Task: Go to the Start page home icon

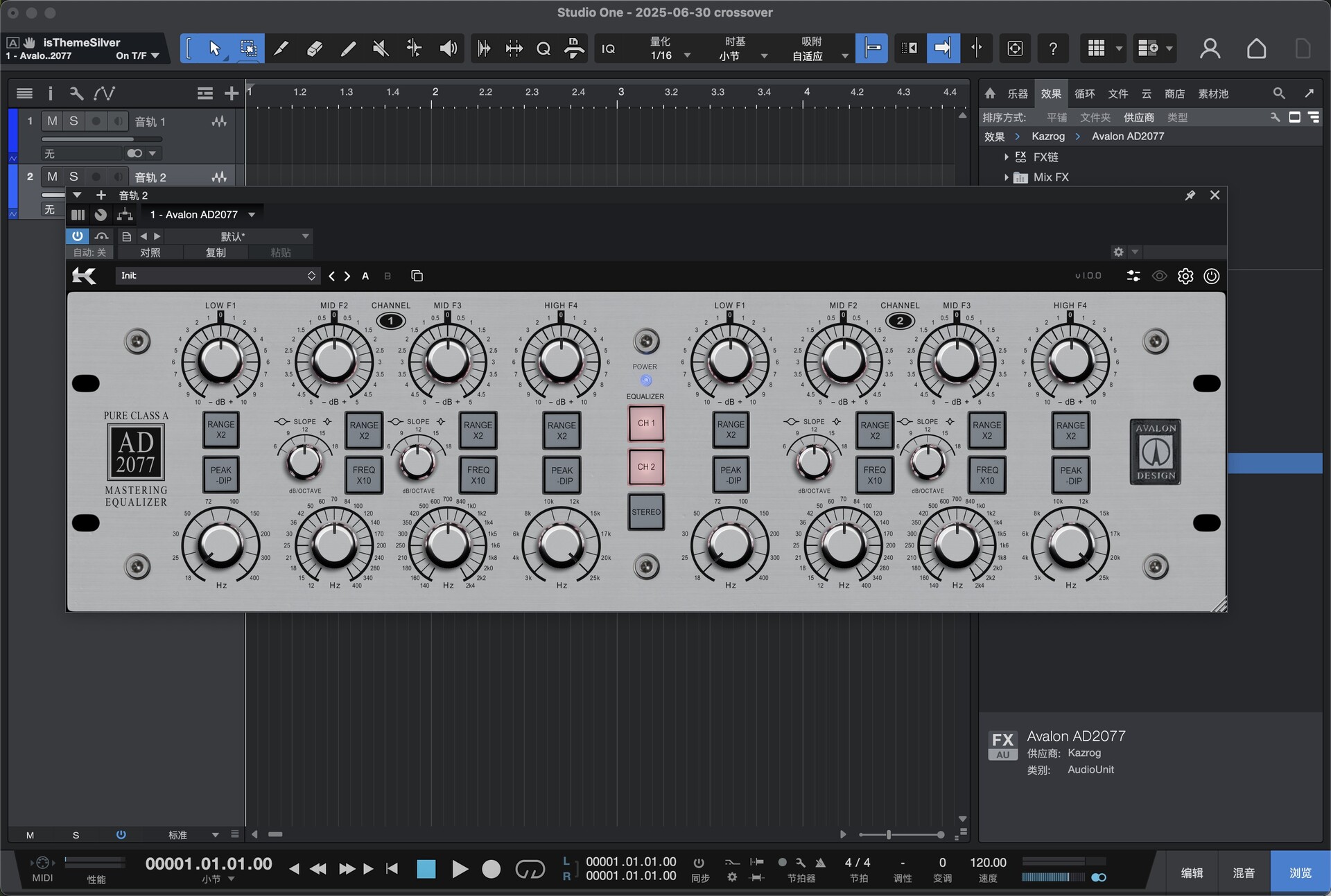Action: [1256, 49]
